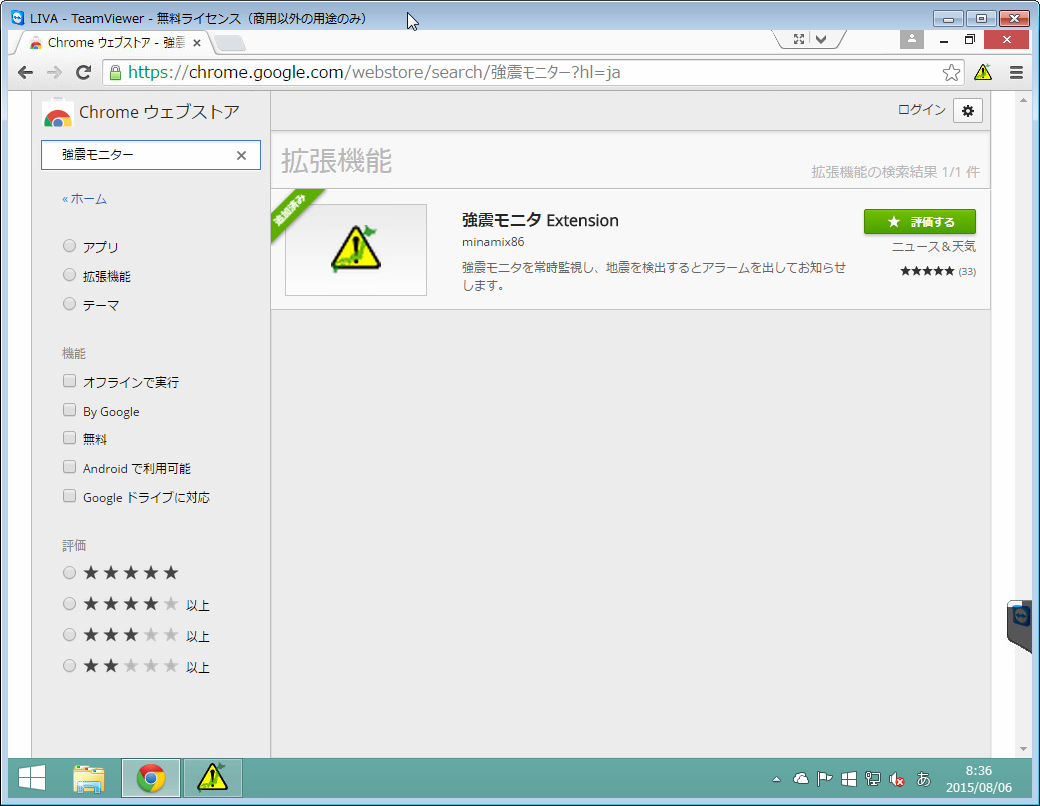Click the Chrome Web Store logo
The height and width of the screenshot is (806, 1040).
click(x=58, y=113)
